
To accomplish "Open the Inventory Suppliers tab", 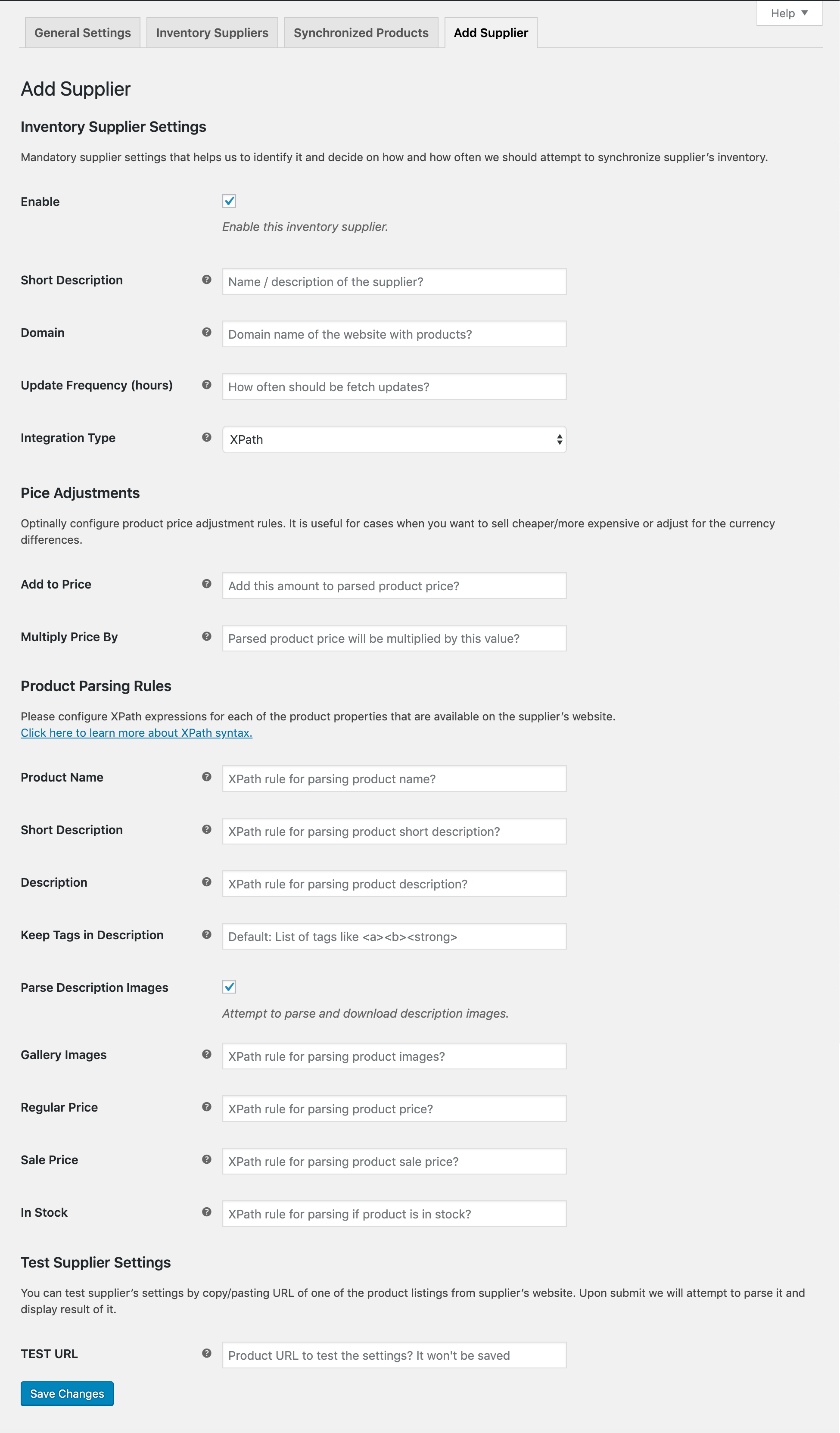I will (212, 33).
